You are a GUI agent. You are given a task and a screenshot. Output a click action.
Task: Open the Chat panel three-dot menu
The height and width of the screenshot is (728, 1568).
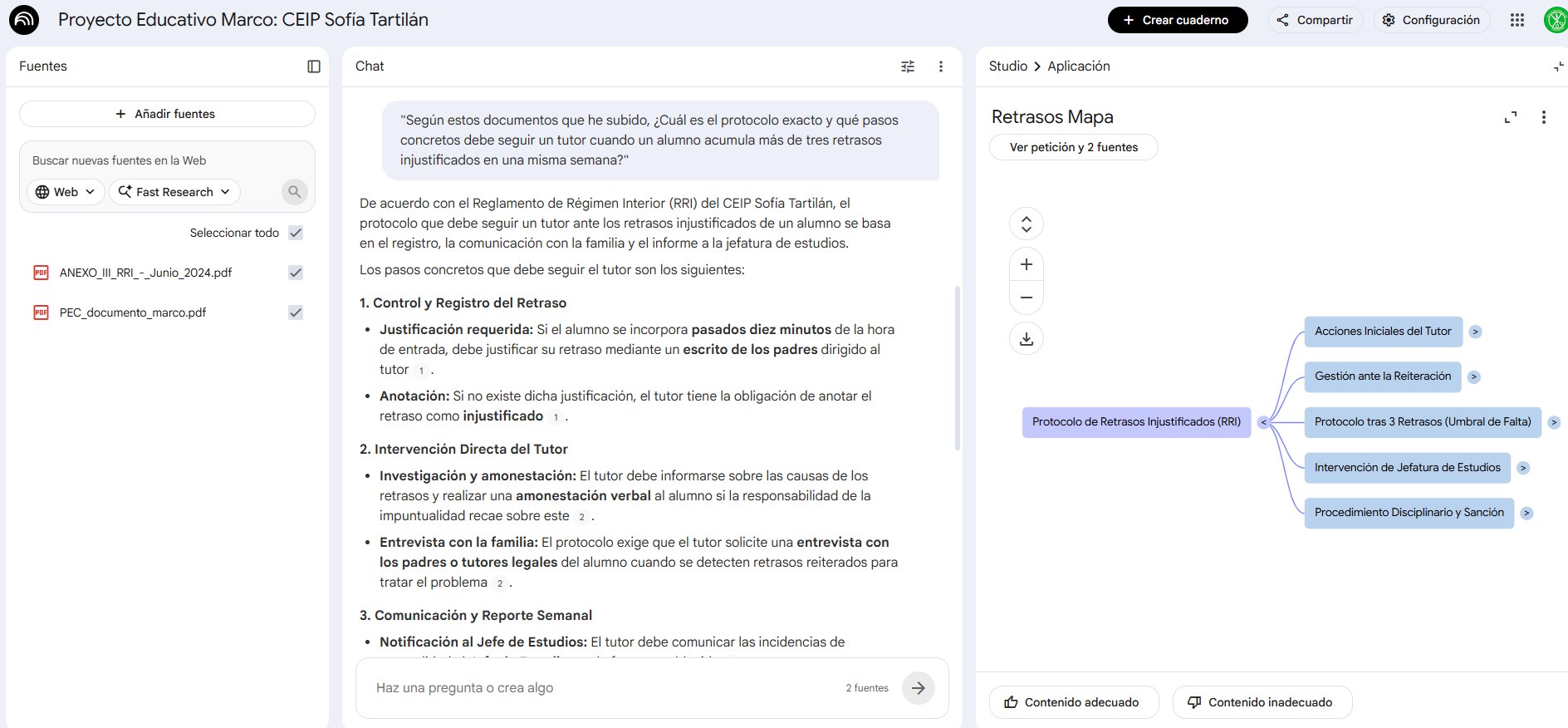[941, 66]
